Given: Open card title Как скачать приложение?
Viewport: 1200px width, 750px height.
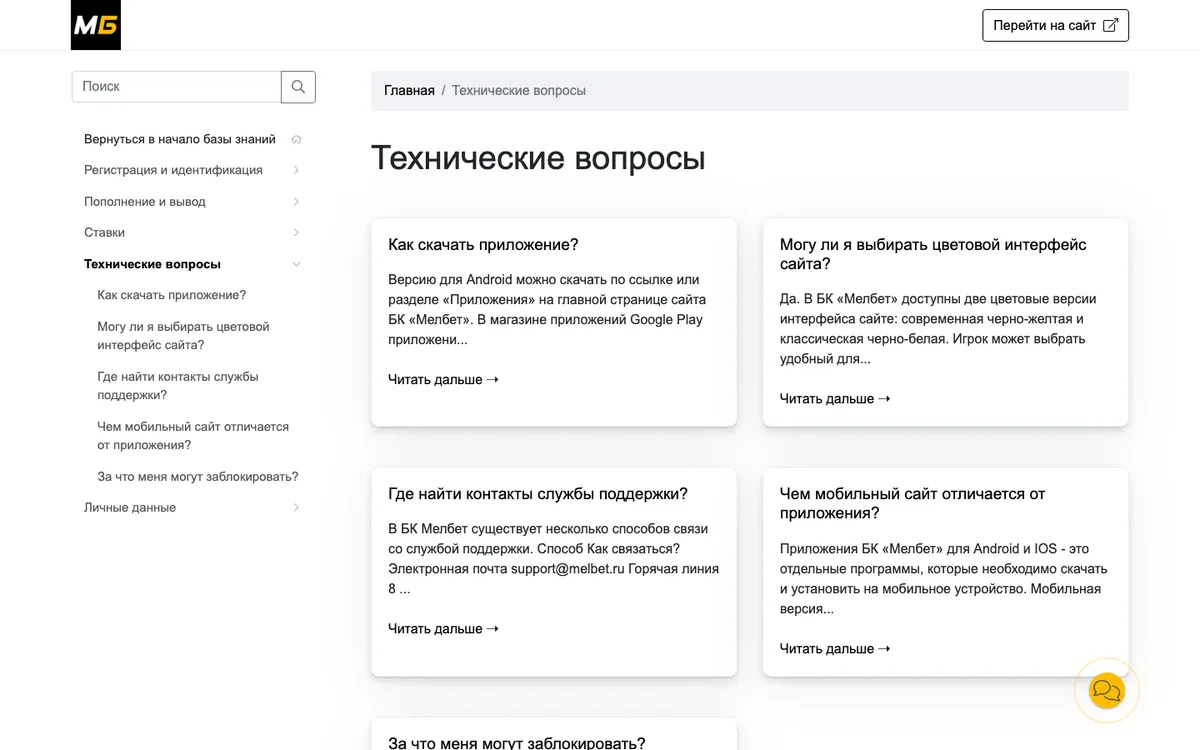Looking at the screenshot, I should click(483, 244).
